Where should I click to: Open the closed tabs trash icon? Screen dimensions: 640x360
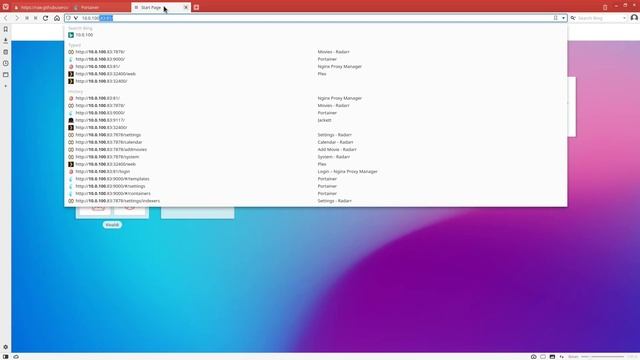[605, 7]
